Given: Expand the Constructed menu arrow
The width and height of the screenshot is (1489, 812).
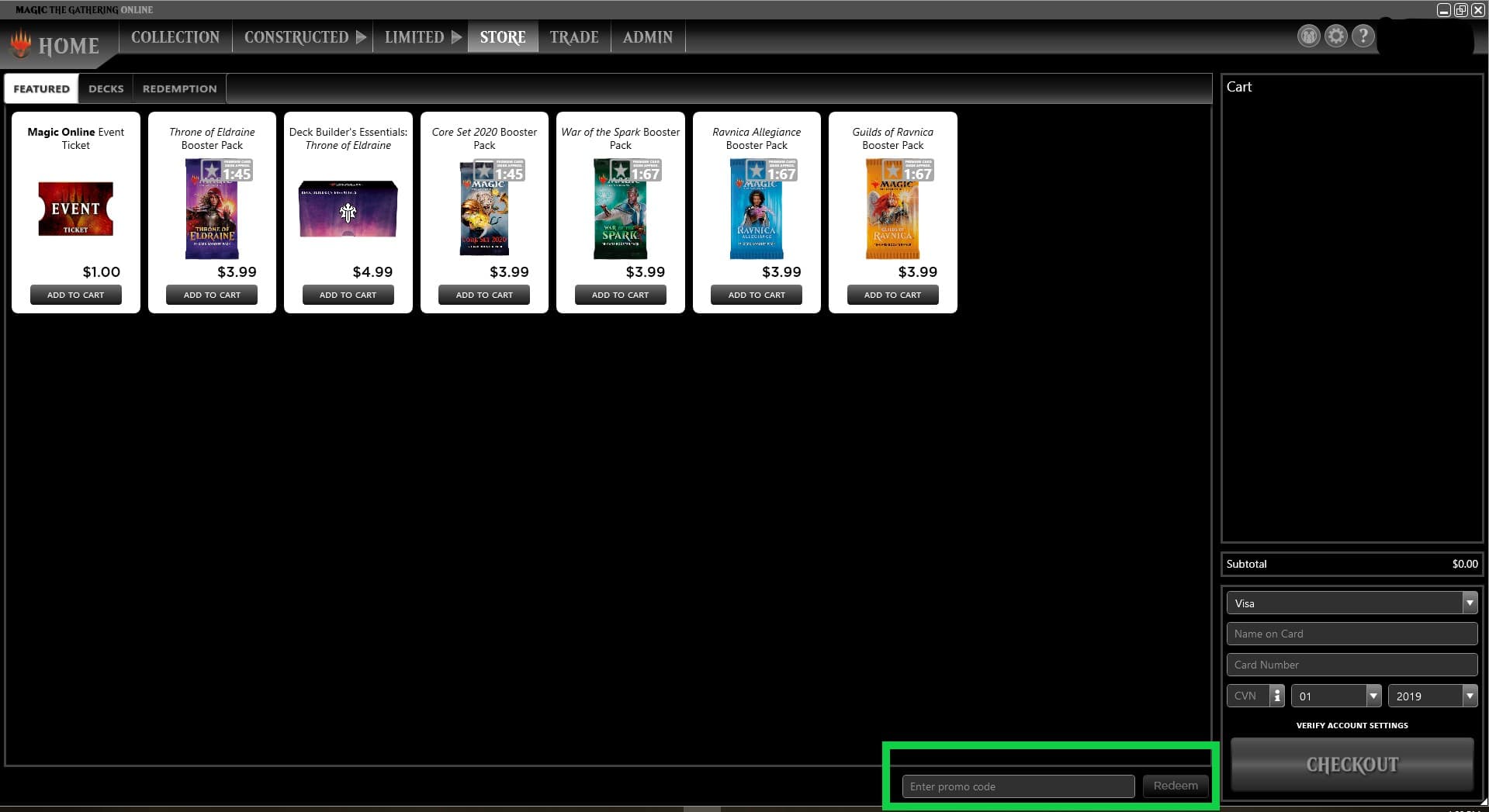Looking at the screenshot, I should coord(361,37).
